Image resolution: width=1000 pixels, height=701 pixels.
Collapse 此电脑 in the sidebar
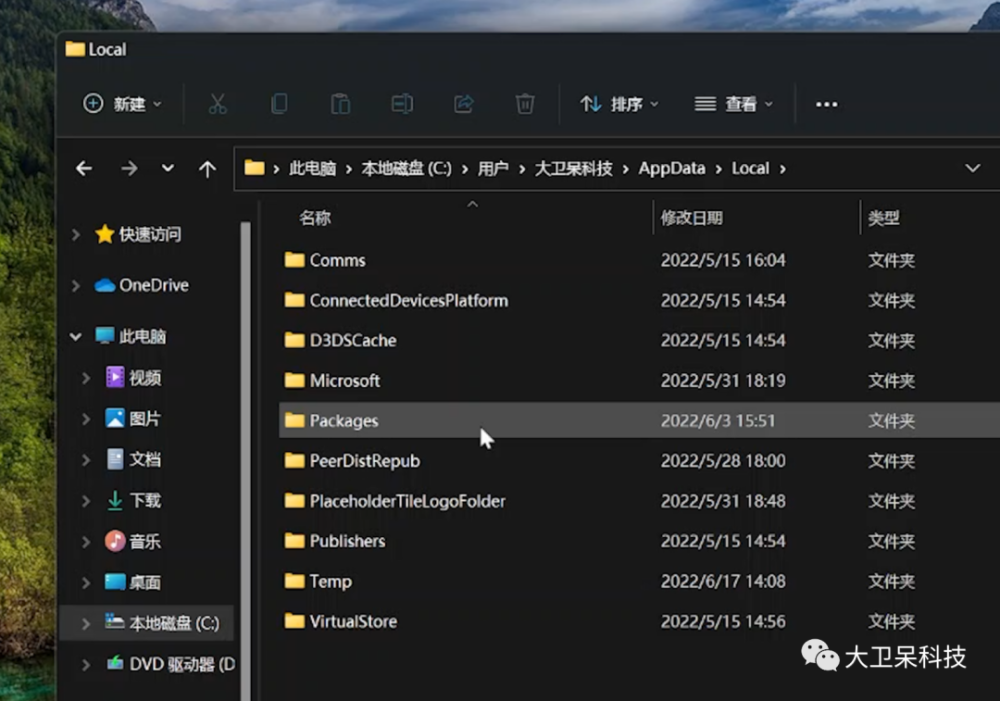click(76, 336)
